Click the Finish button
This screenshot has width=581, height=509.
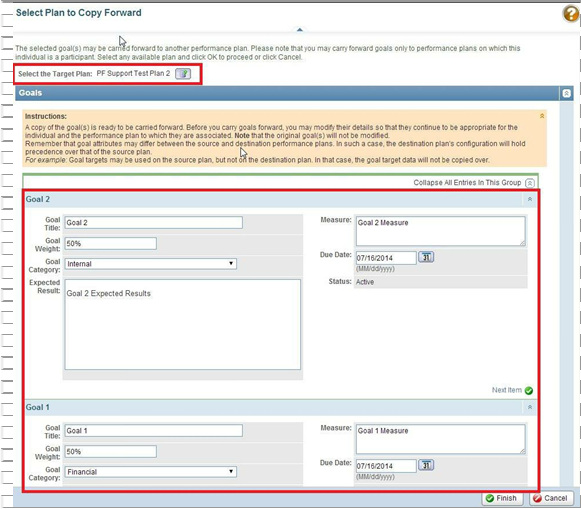pyautogui.click(x=502, y=498)
